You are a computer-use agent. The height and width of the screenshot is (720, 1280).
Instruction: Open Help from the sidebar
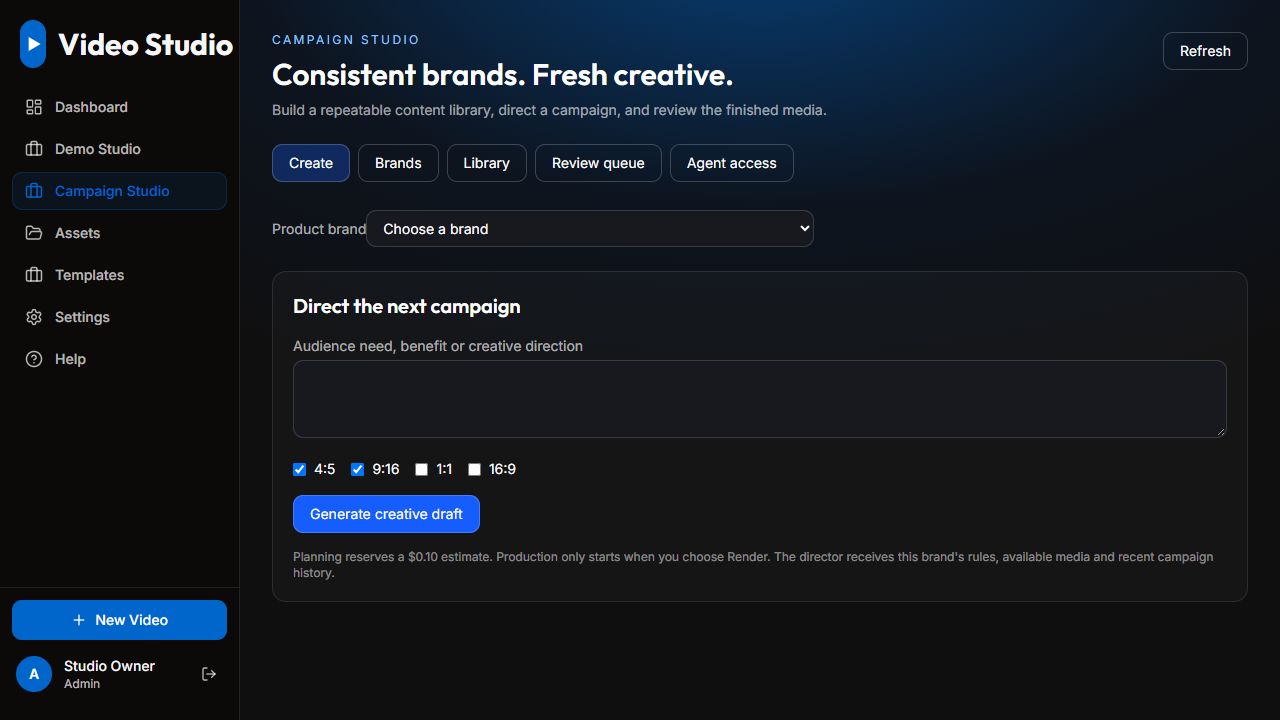[x=119, y=359]
